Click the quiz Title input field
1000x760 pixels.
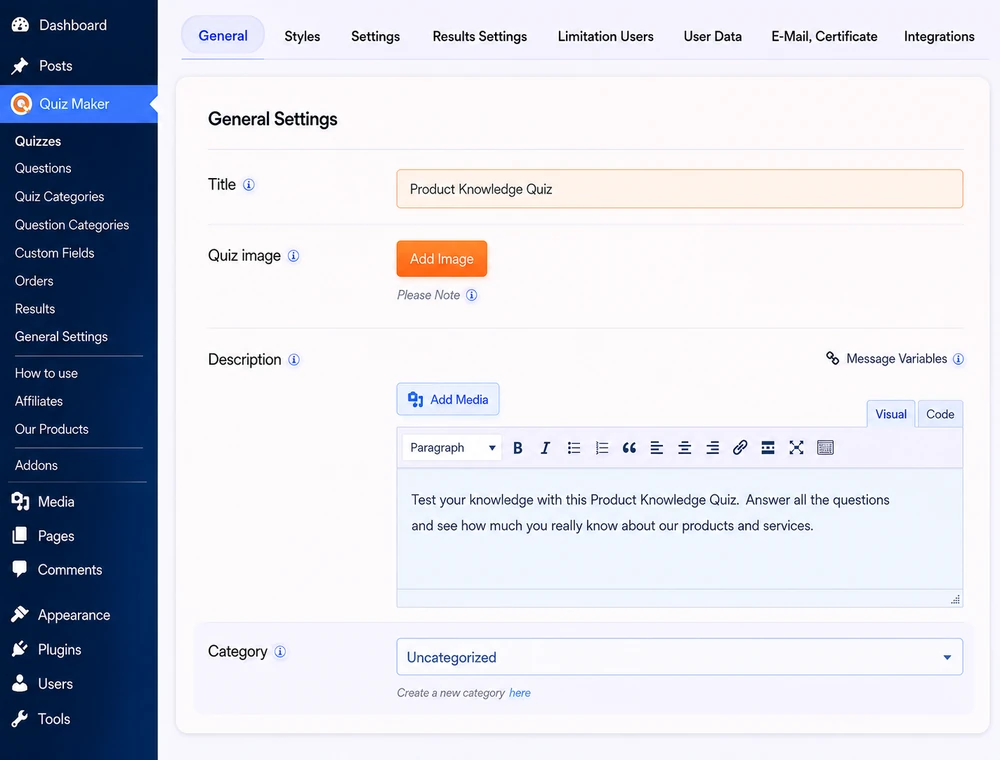pos(680,189)
